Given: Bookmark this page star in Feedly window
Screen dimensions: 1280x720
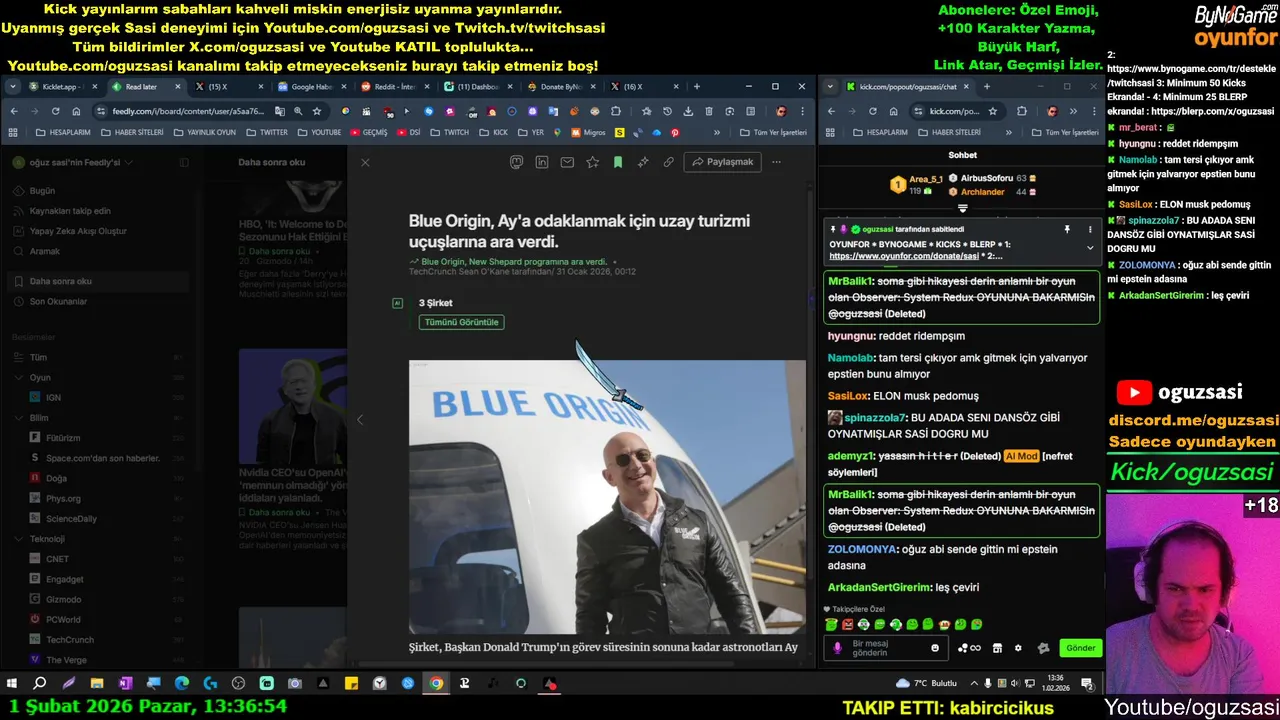Looking at the screenshot, I should (317, 111).
